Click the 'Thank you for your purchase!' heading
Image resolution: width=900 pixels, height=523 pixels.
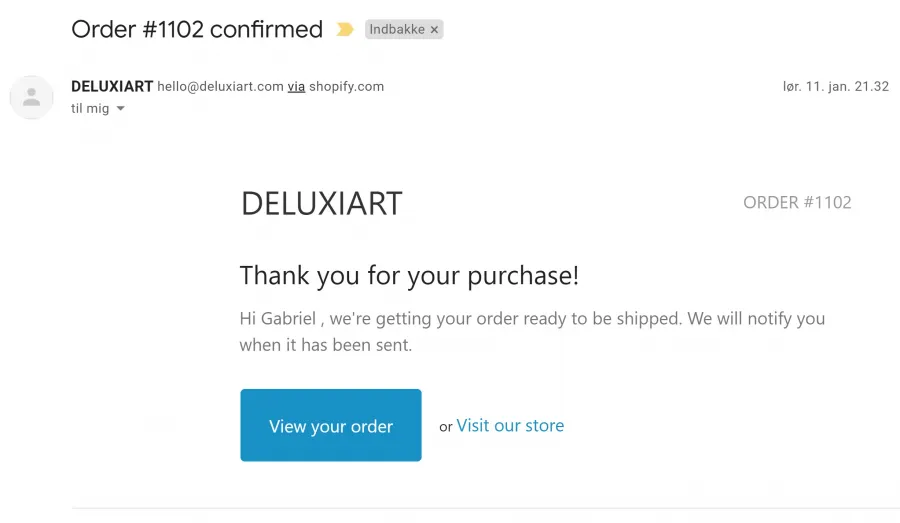(409, 276)
